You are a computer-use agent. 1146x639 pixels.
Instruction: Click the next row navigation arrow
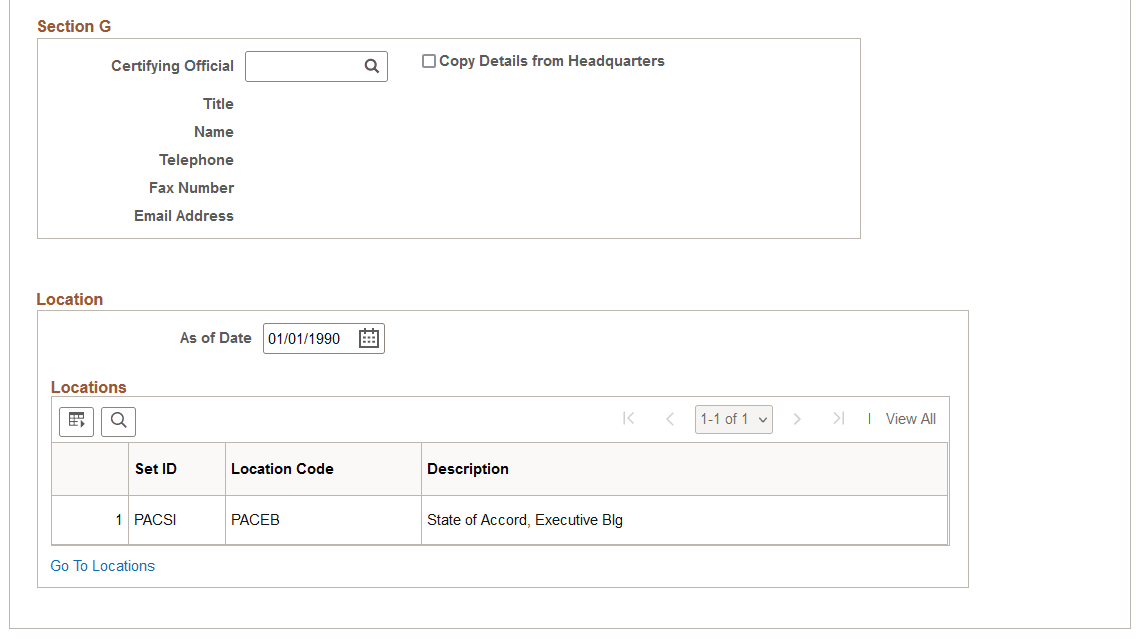pyautogui.click(x=797, y=419)
